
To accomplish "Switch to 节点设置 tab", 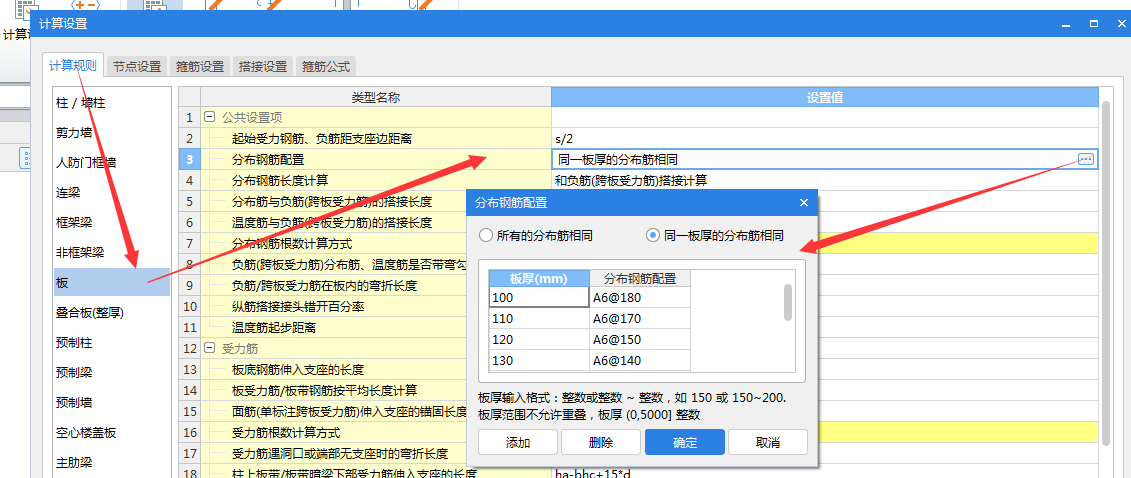I will click(x=137, y=66).
